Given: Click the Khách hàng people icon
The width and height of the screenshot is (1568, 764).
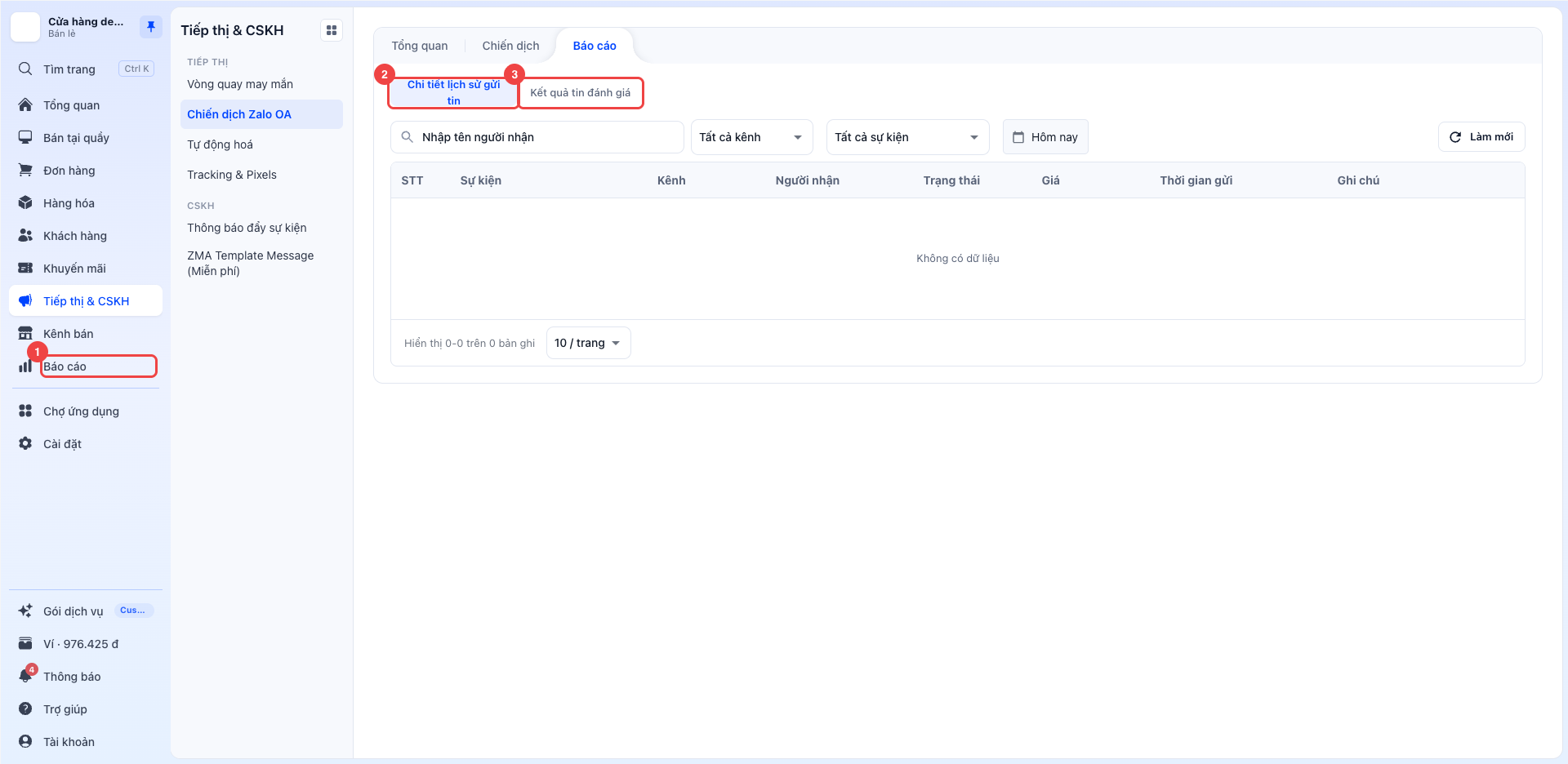Looking at the screenshot, I should click(25, 235).
